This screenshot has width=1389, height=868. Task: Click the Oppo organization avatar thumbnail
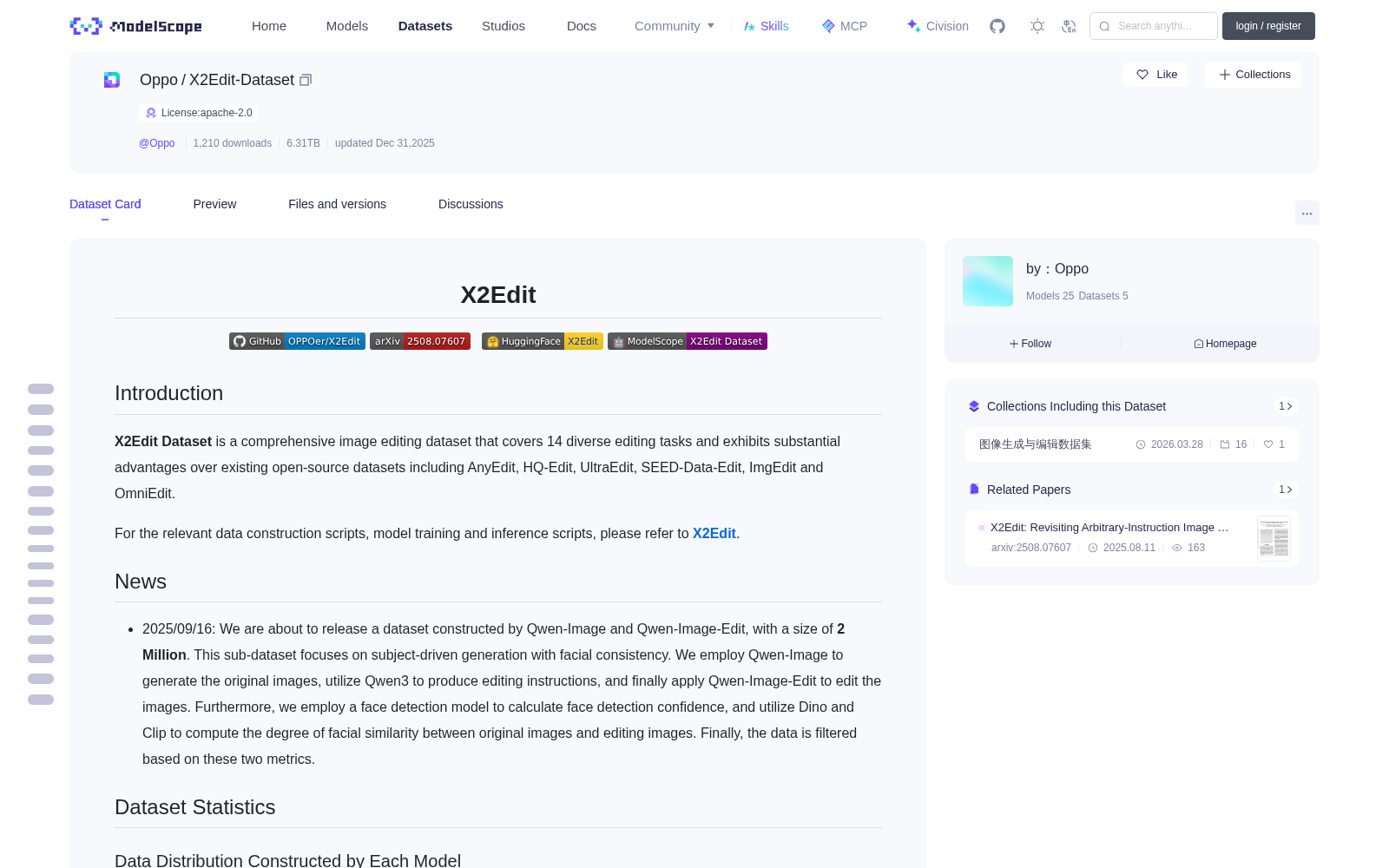pyautogui.click(x=988, y=281)
